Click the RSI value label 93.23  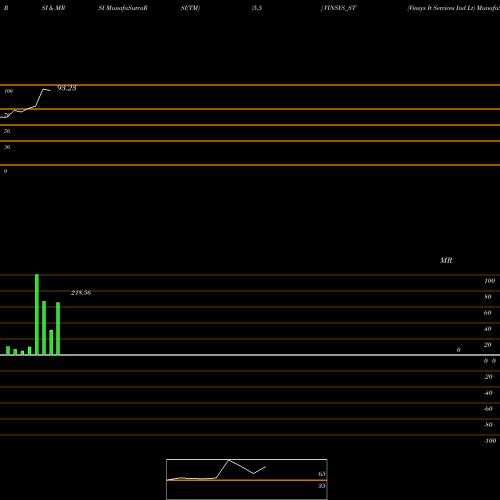(x=67, y=88)
